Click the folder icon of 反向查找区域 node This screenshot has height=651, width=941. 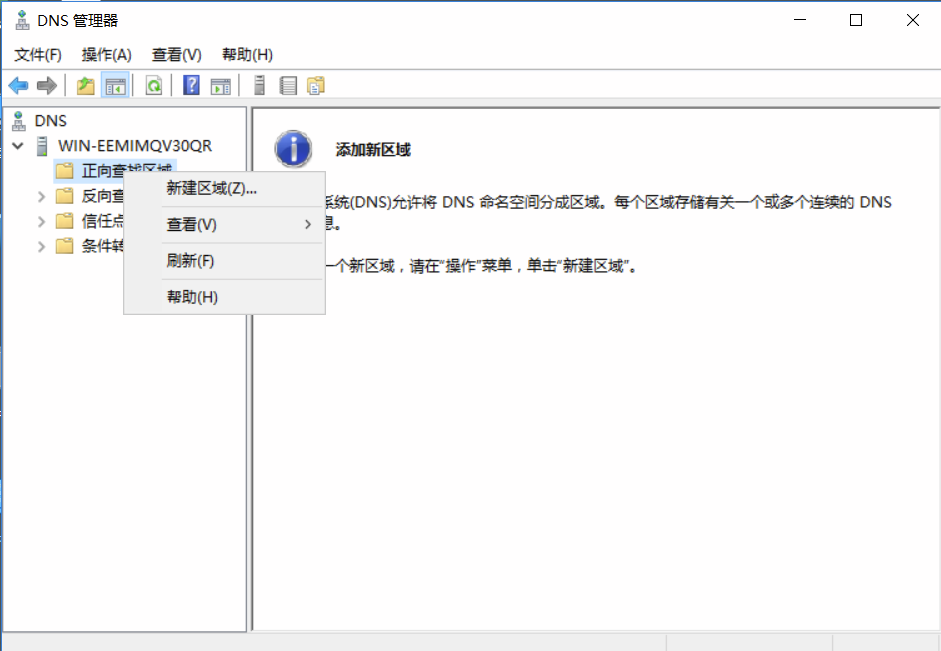(x=64, y=196)
